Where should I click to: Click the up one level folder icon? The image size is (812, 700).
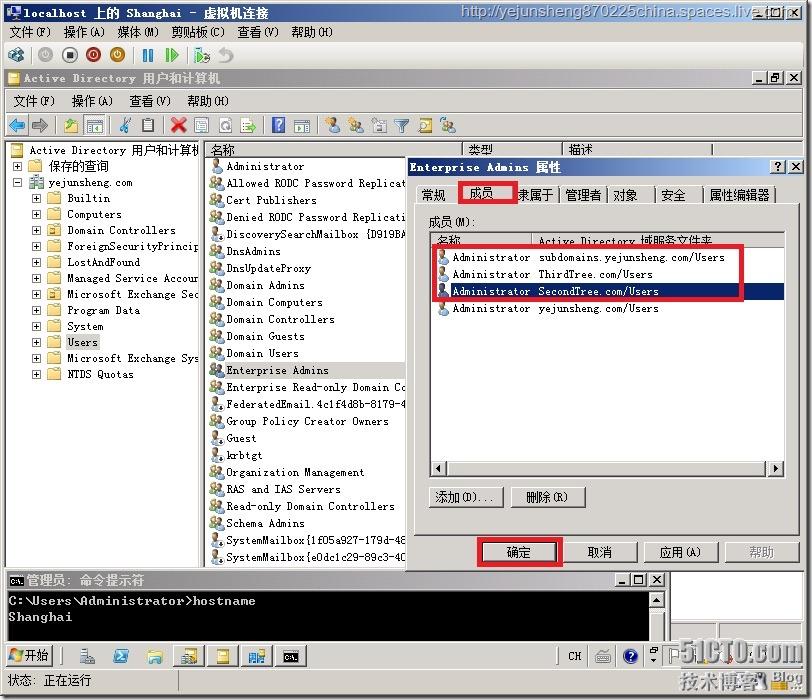[71, 125]
